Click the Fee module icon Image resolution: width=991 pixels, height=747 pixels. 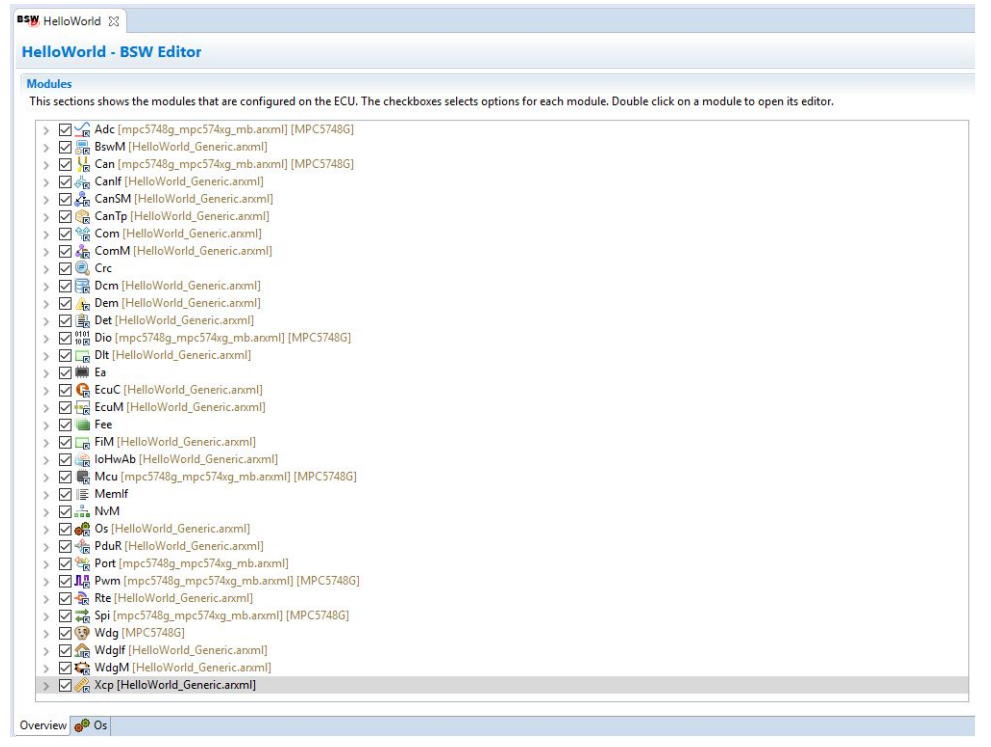click(84, 425)
